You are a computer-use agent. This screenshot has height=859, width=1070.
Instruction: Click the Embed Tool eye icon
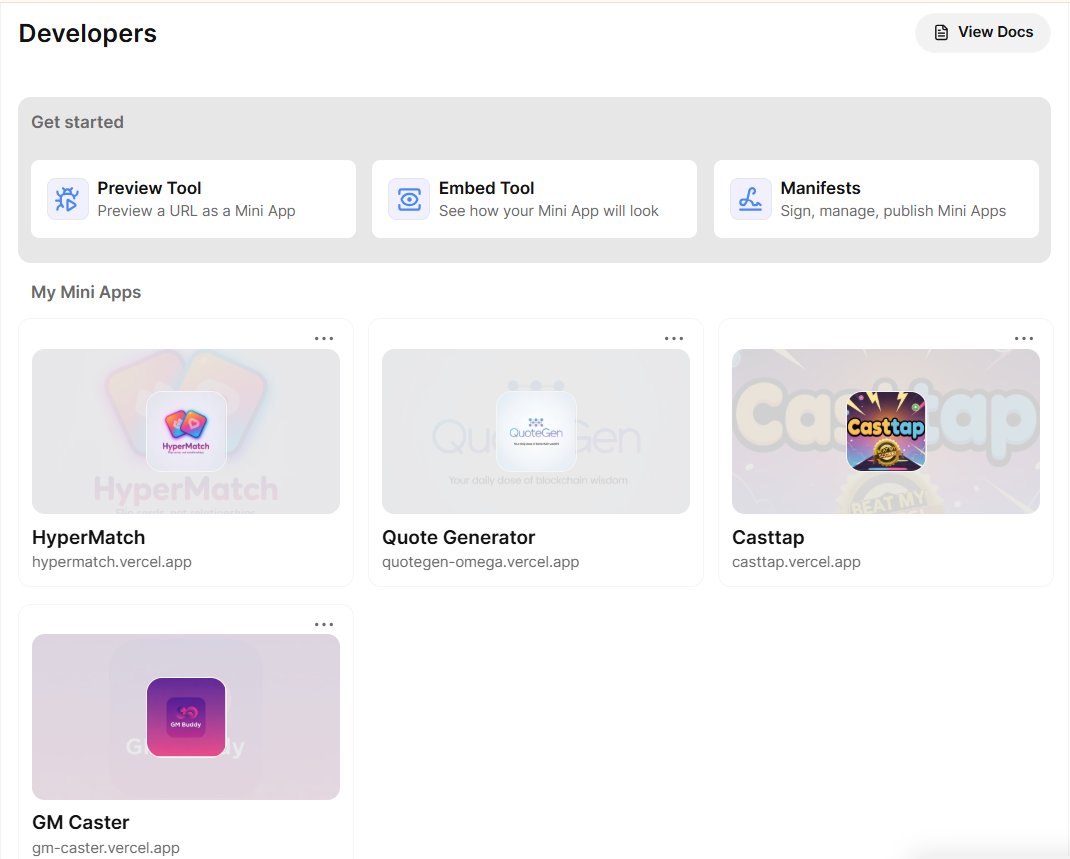point(409,199)
